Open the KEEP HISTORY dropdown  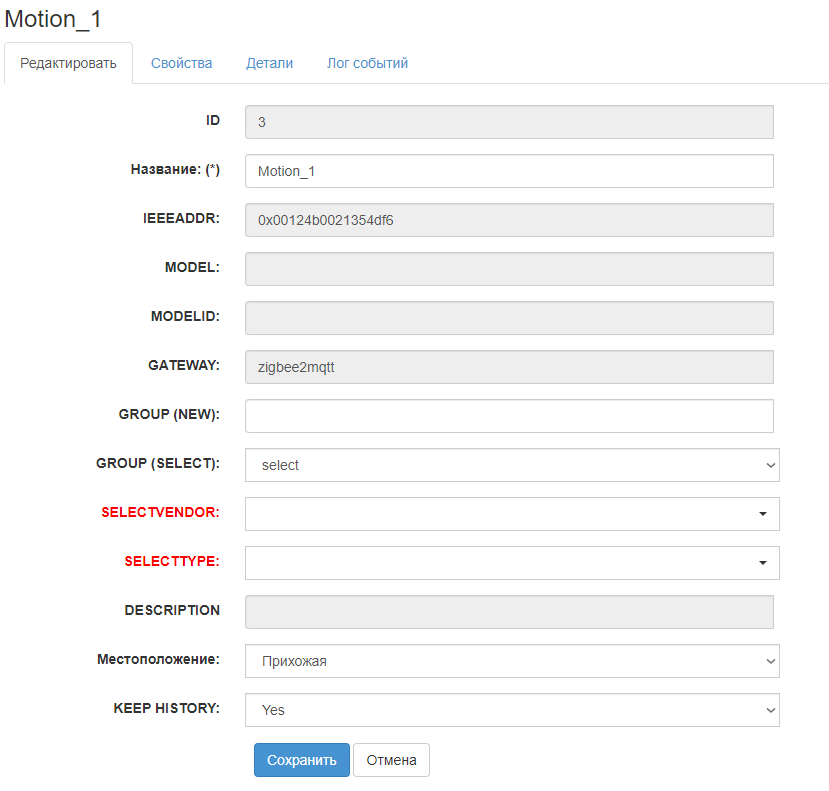(x=511, y=710)
